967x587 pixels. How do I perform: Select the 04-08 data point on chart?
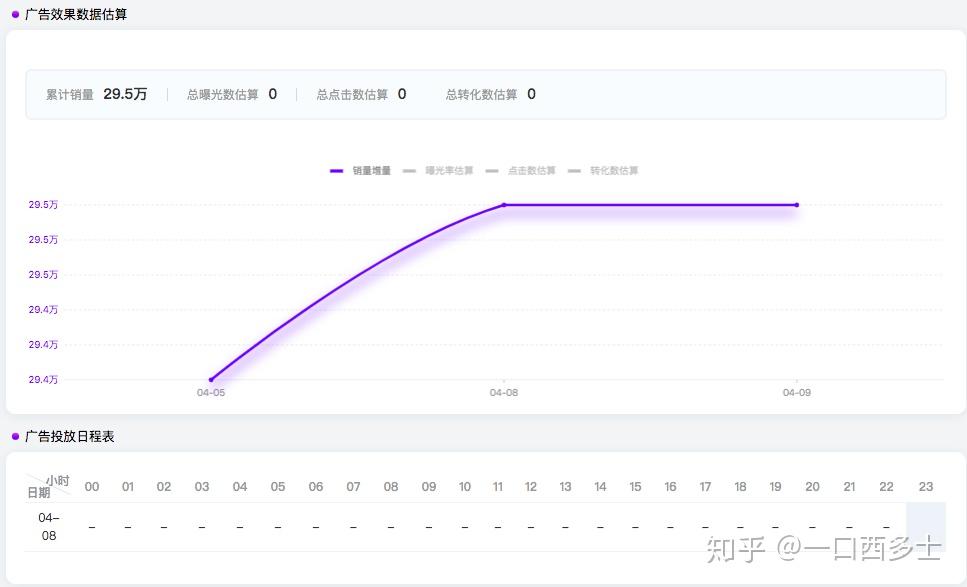point(504,205)
